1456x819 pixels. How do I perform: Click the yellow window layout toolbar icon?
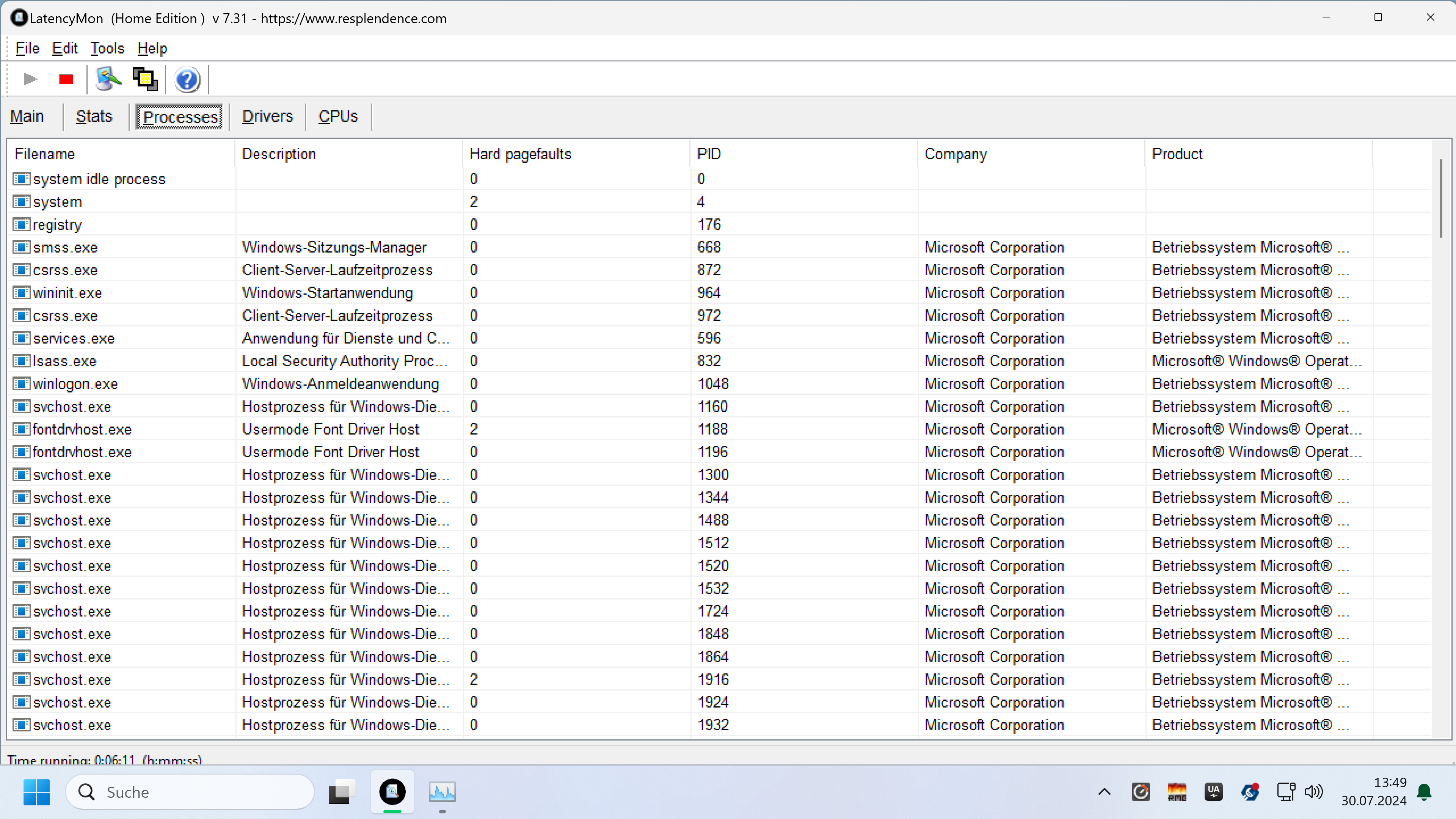(145, 79)
